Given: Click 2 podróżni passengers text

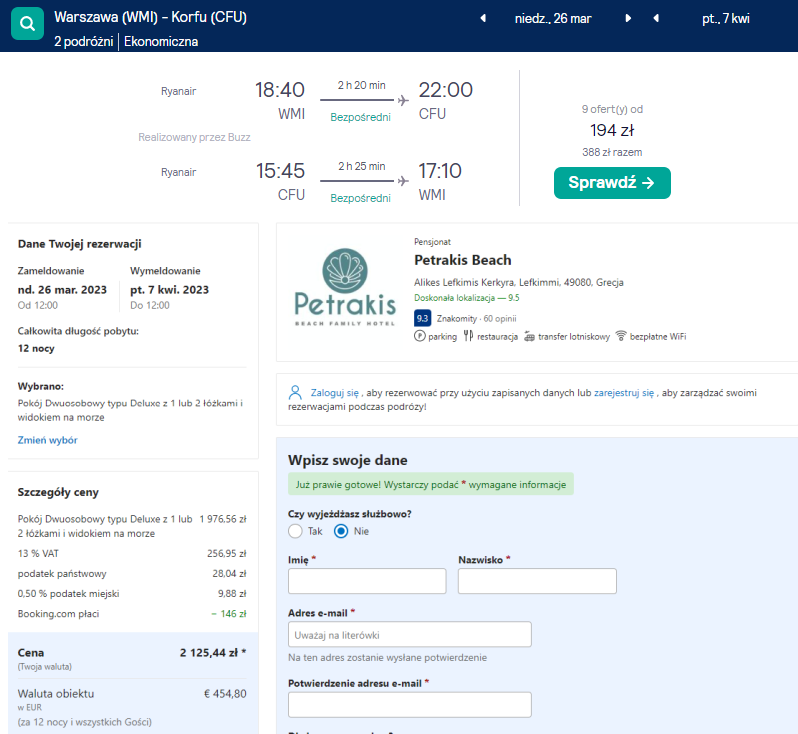Looking at the screenshot, I should click(83, 41).
